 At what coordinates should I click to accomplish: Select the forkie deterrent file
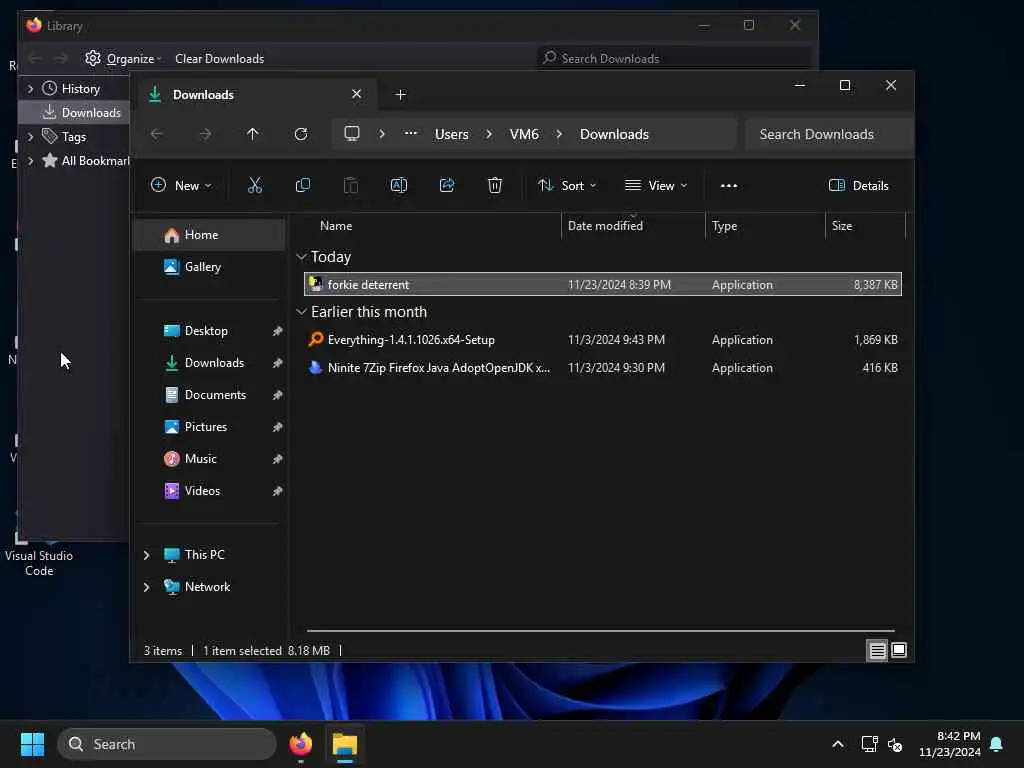pyautogui.click(x=603, y=284)
